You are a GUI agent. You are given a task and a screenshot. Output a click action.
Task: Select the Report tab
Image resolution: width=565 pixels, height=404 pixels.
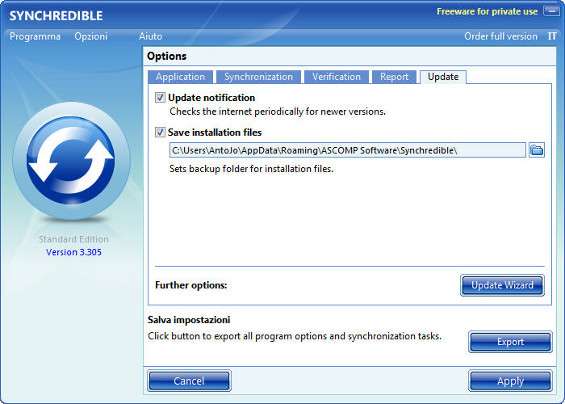(x=394, y=77)
